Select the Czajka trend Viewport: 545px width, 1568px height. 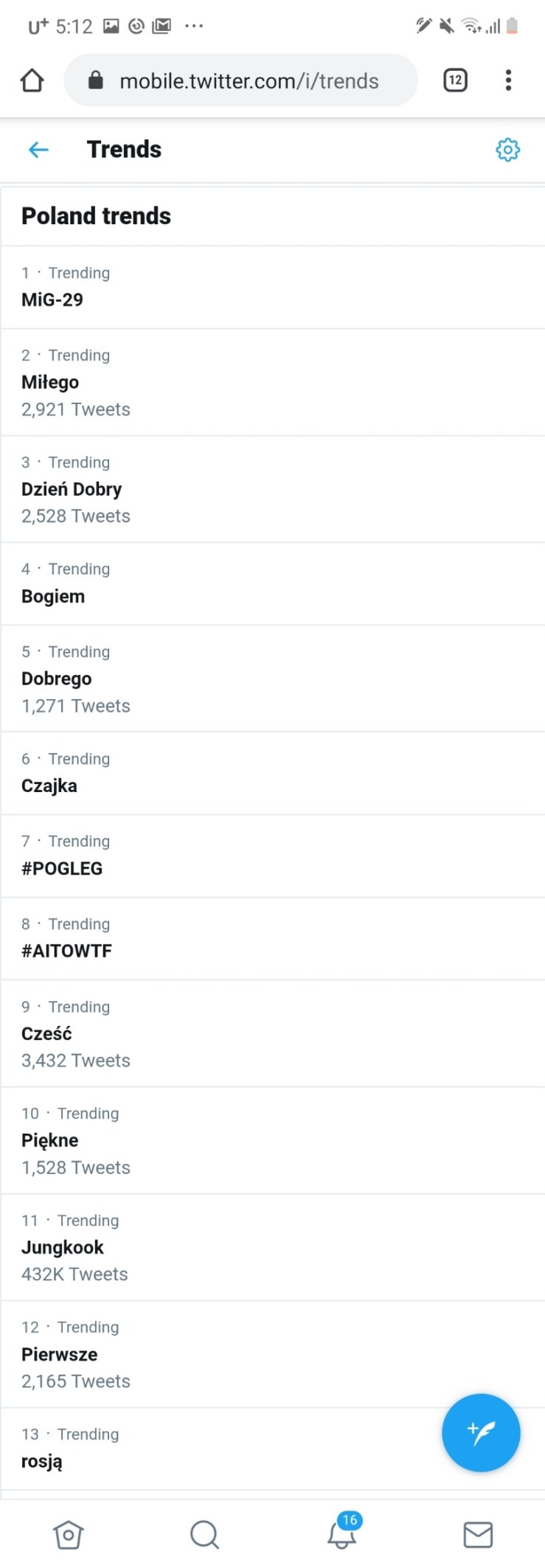click(49, 785)
